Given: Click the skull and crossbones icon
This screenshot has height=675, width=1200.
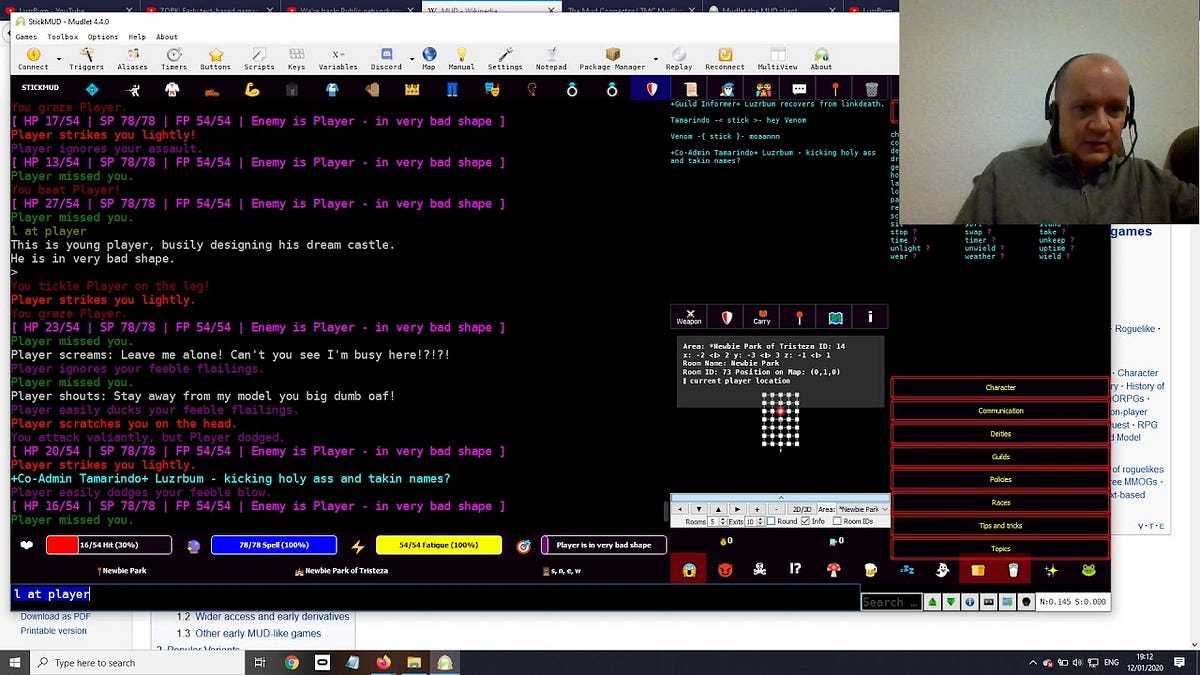Looking at the screenshot, I should click(760, 570).
